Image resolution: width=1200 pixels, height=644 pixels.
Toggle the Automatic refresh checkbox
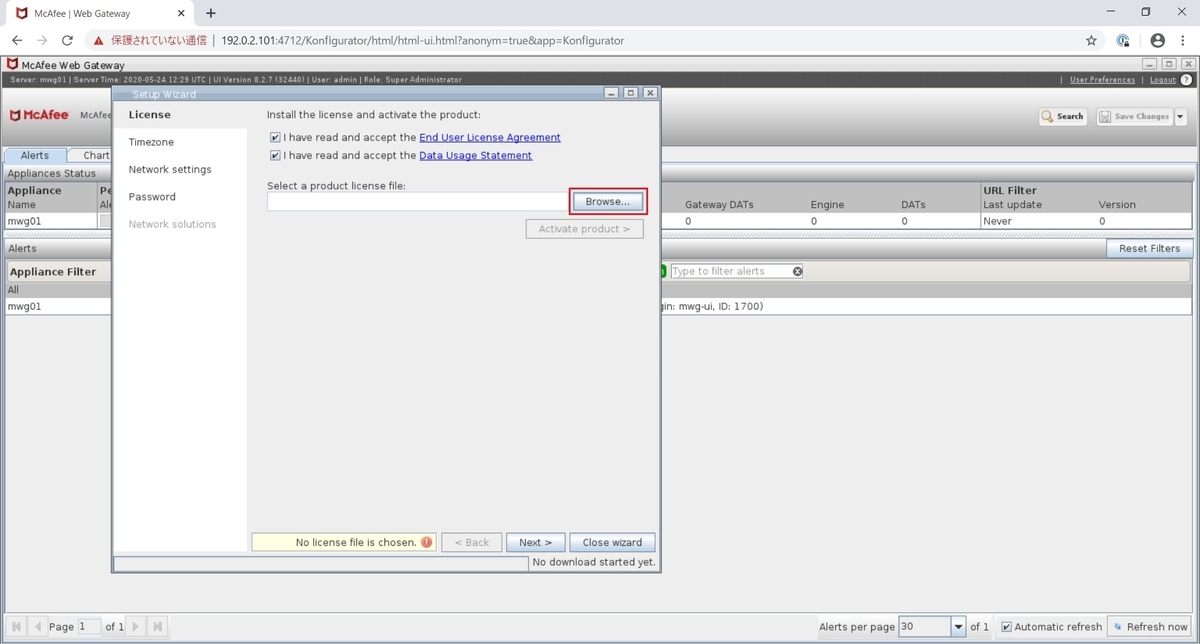click(1006, 627)
